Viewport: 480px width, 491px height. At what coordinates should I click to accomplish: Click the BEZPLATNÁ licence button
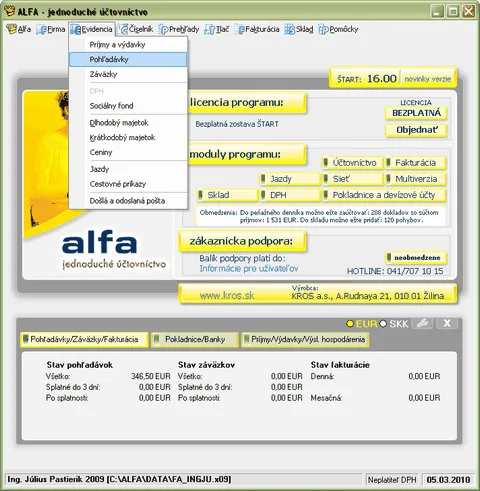tap(416, 113)
